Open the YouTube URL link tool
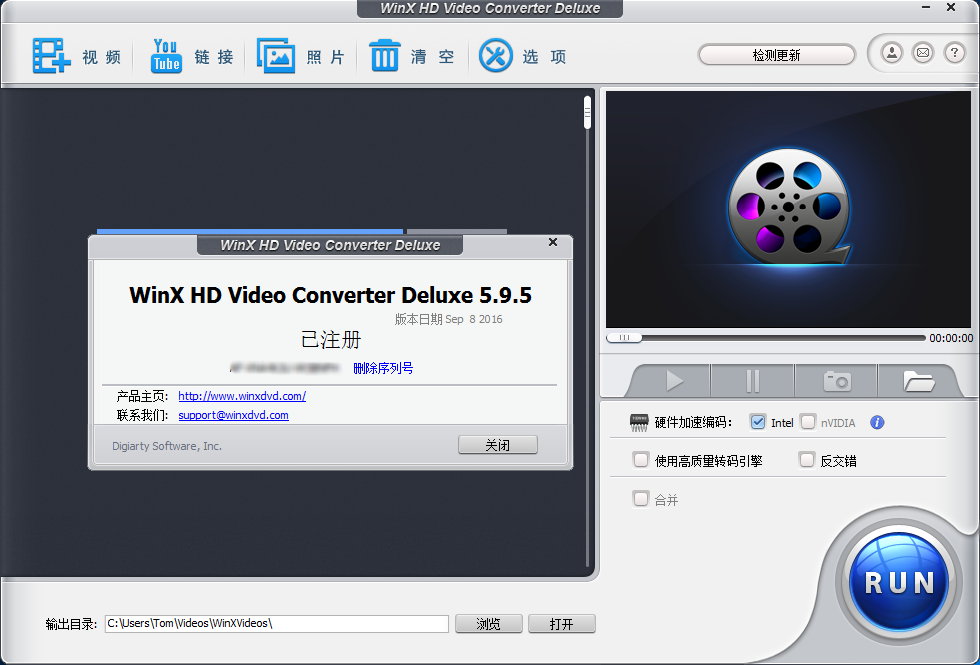 pyautogui.click(x=166, y=56)
